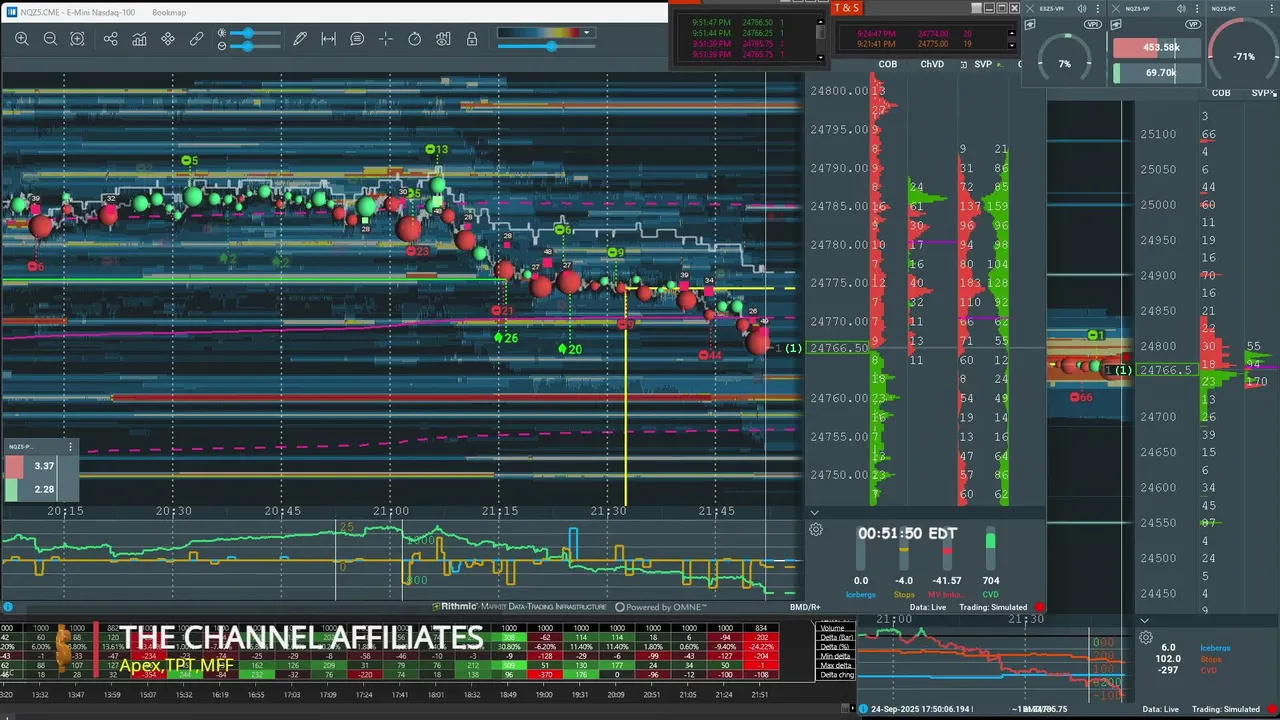The width and height of the screenshot is (1280, 720).
Task: Click the up arrow in T&S window
Action: click(1012, 33)
